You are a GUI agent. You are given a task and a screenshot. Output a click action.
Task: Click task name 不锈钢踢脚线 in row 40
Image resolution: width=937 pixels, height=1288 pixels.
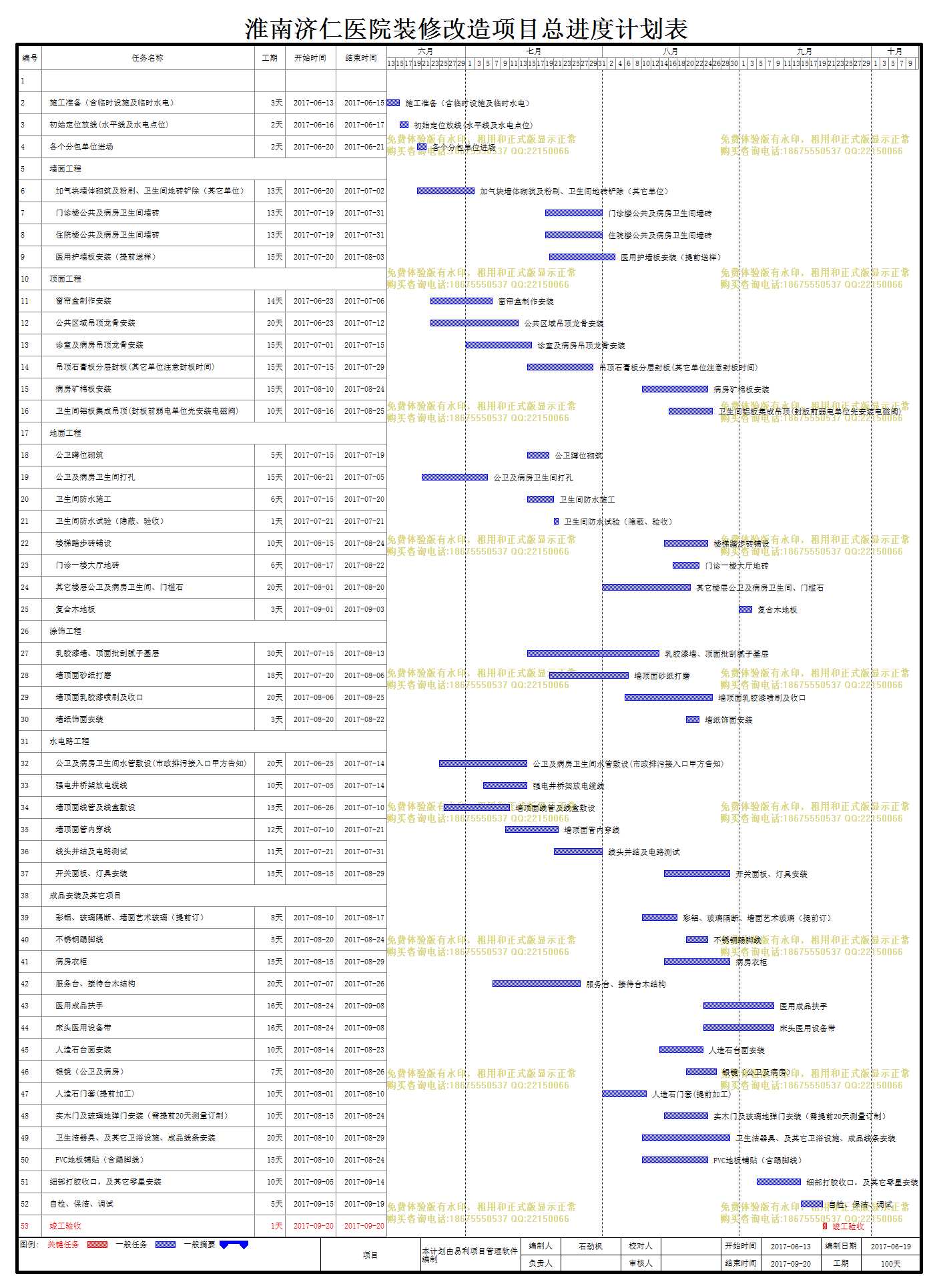(x=79, y=940)
